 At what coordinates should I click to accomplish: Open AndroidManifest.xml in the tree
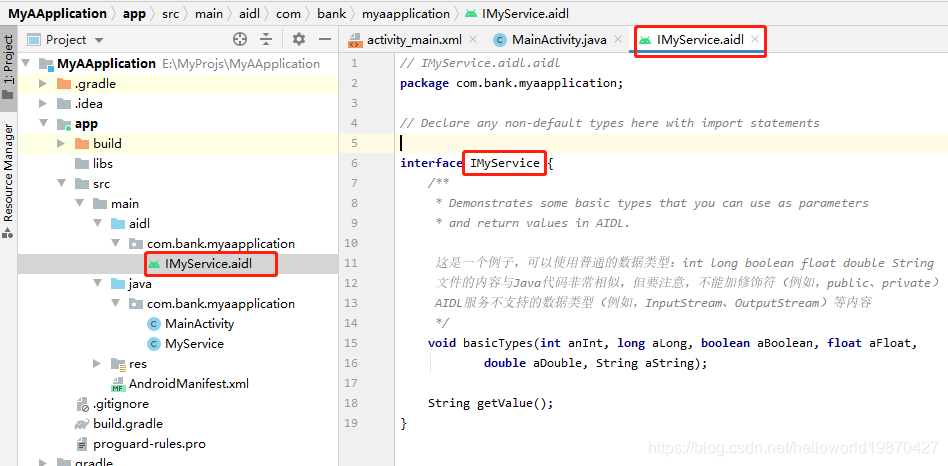click(189, 383)
